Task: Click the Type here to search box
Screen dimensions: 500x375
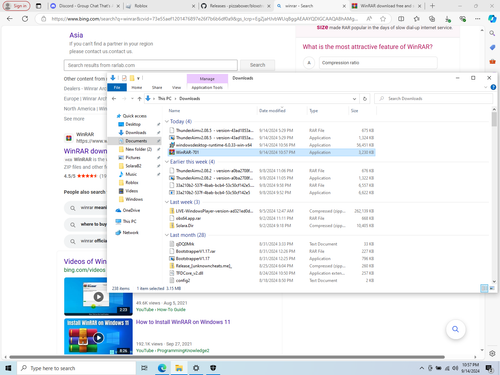Action: 76,368
